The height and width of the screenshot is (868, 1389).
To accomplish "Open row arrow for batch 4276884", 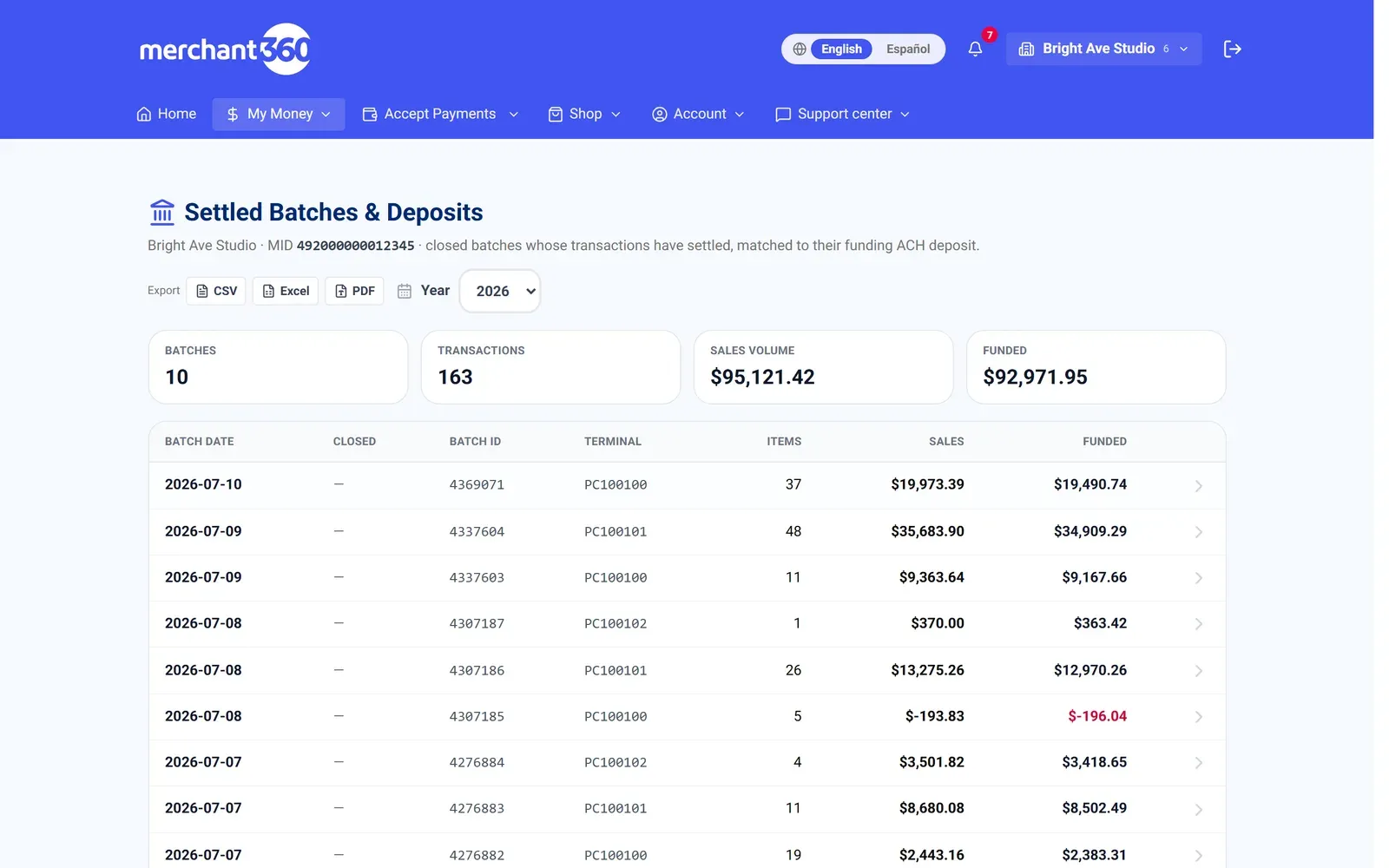I will click(x=1198, y=762).
